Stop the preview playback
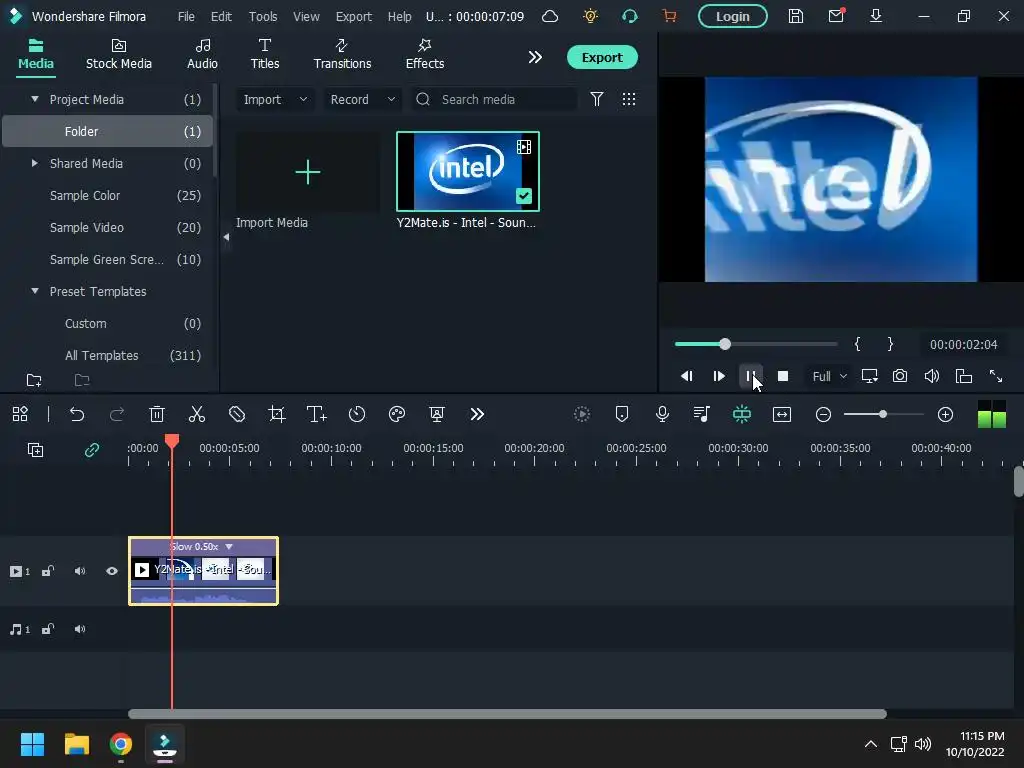The width and height of the screenshot is (1024, 768). 783,376
